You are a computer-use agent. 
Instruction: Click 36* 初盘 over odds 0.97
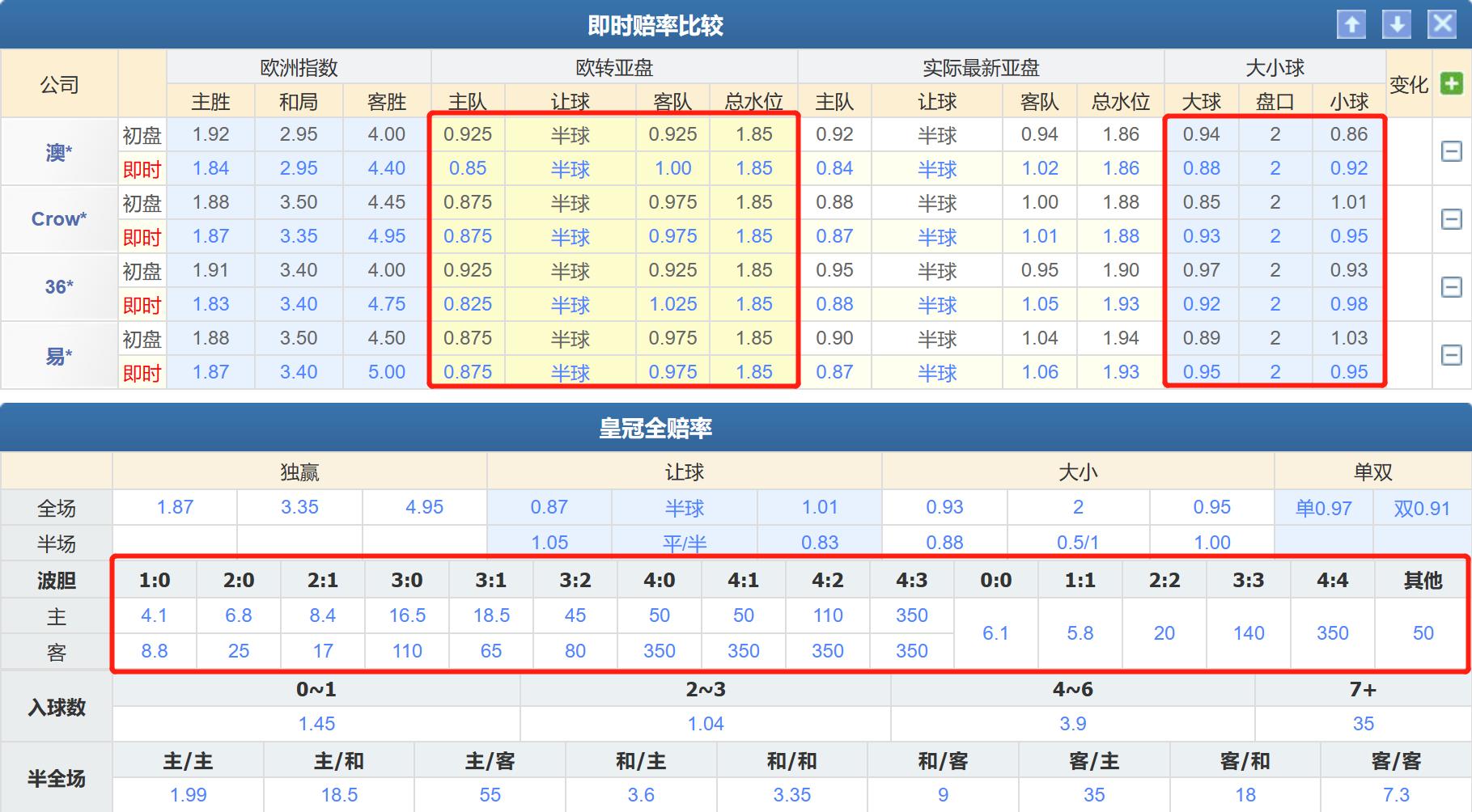coord(1202,270)
